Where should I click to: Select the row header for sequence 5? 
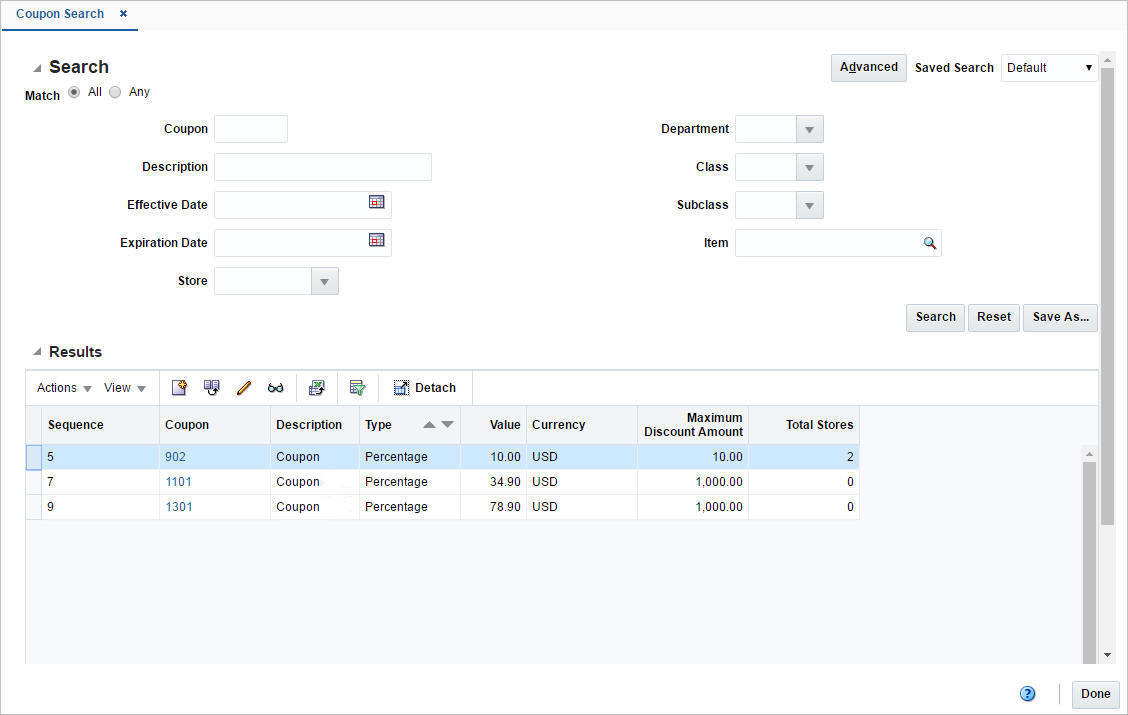click(x=34, y=457)
